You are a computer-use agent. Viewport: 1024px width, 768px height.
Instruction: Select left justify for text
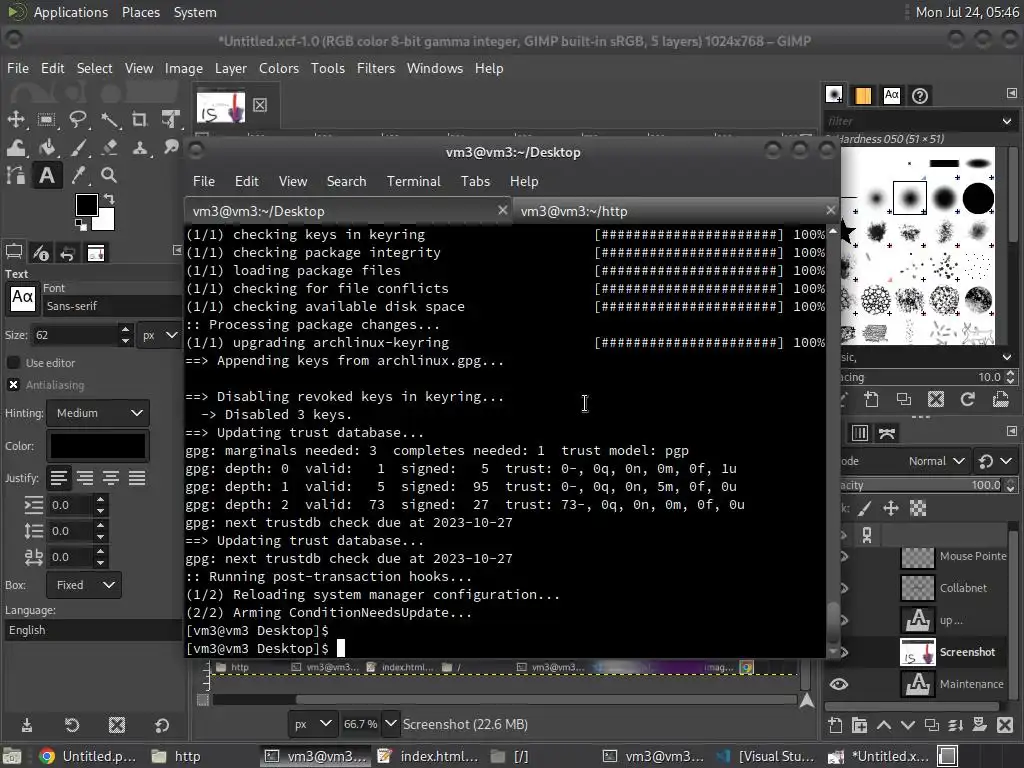59,478
